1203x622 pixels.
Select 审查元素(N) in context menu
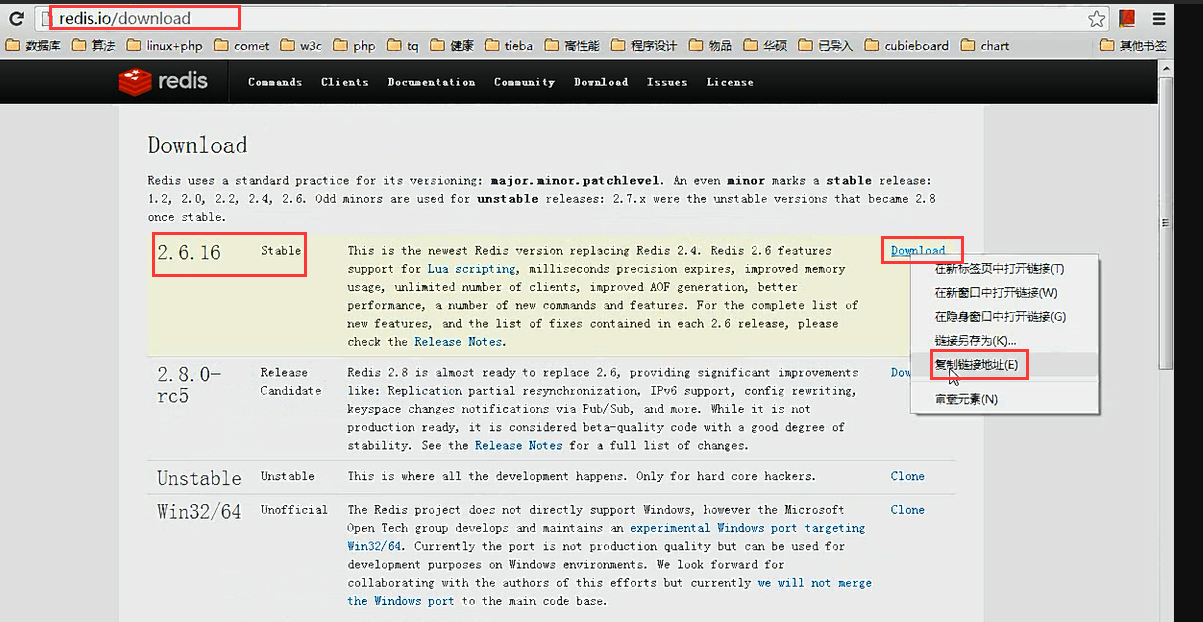(x=1004, y=399)
